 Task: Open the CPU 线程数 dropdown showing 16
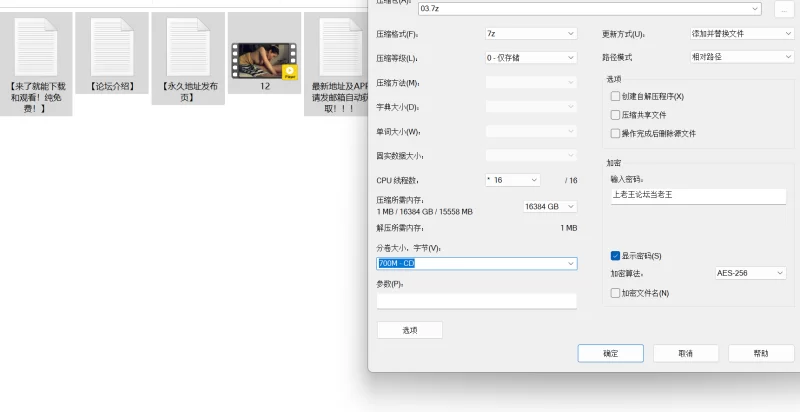click(x=512, y=180)
